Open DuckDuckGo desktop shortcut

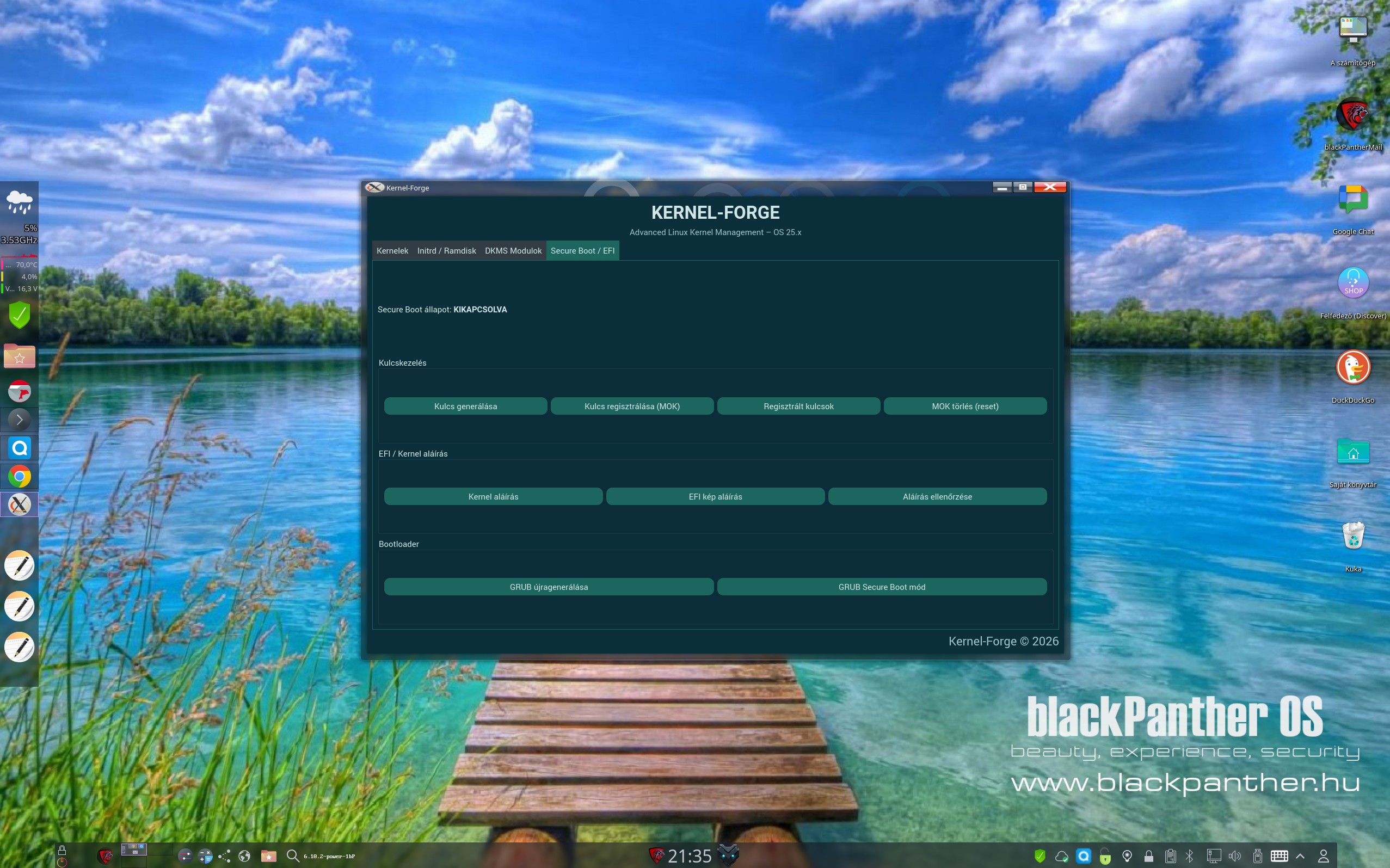pos(1352,367)
